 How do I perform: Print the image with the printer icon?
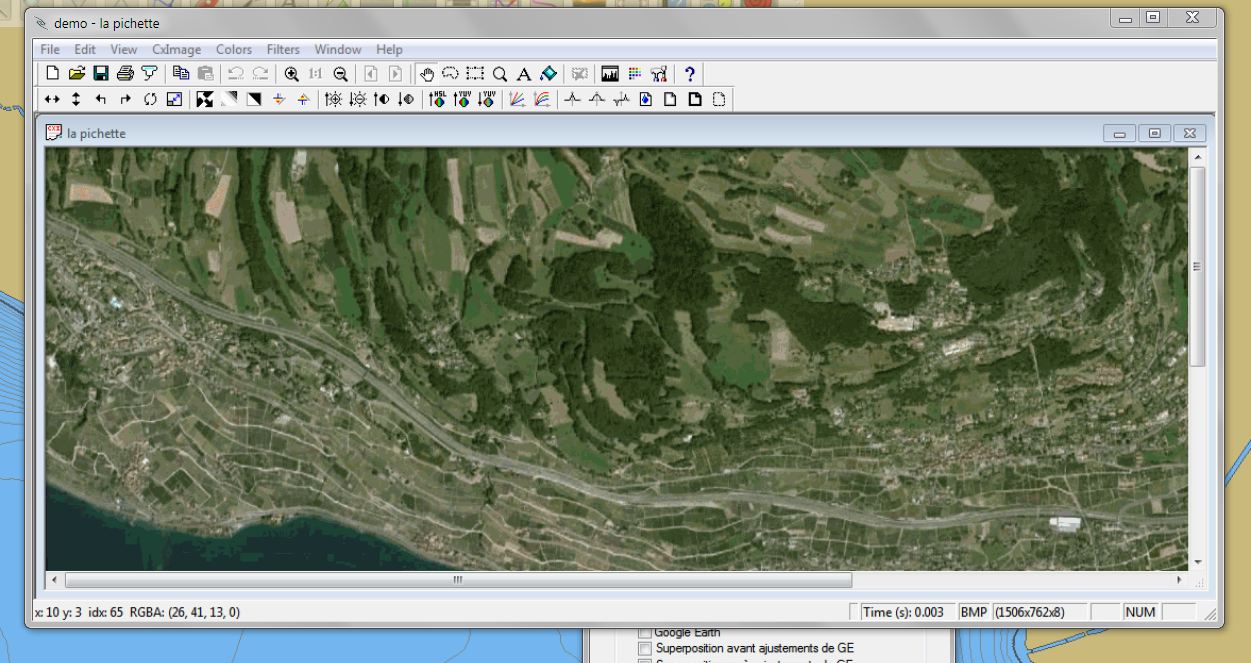(x=125, y=73)
